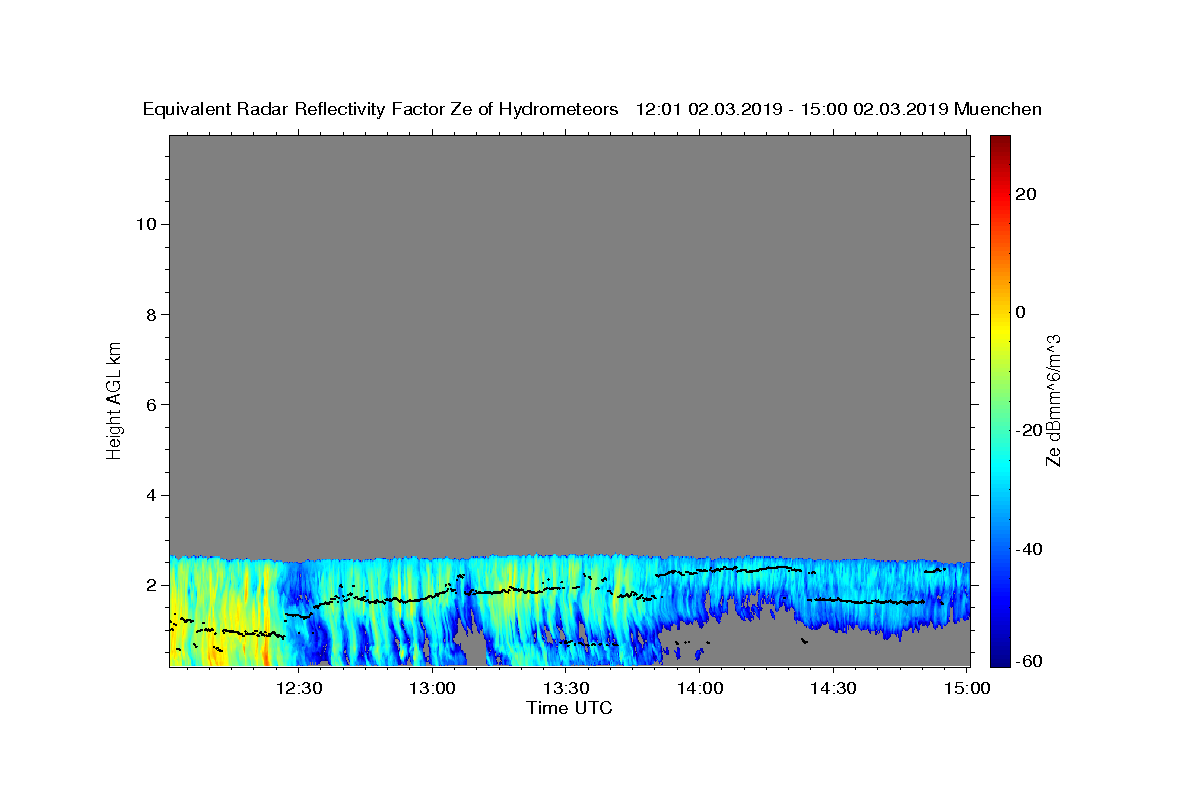The width and height of the screenshot is (1200, 800).
Task: Click the station name "Muenchen"
Action: coord(998,110)
